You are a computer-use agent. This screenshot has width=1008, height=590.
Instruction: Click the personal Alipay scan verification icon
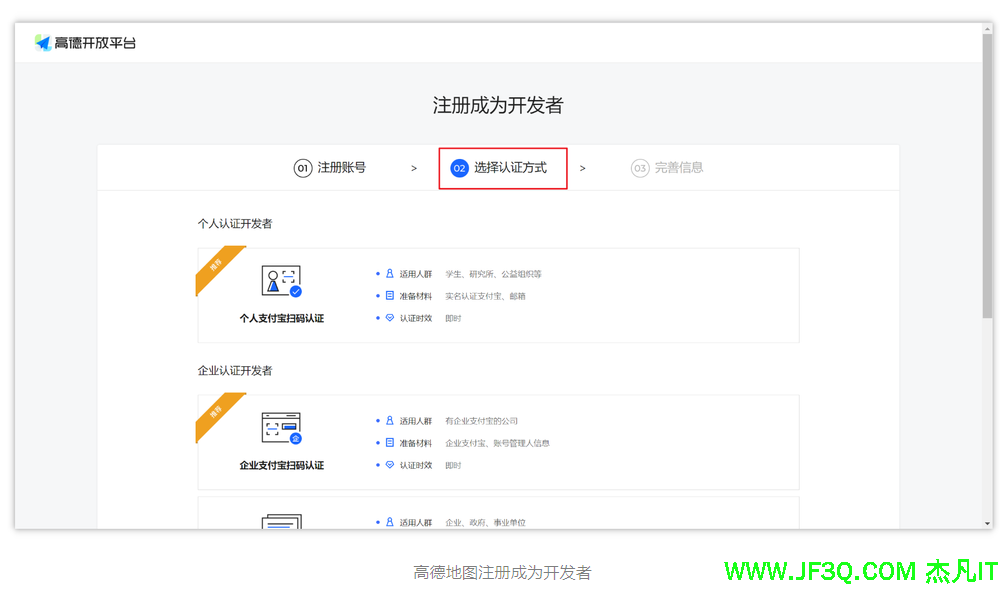click(x=281, y=281)
